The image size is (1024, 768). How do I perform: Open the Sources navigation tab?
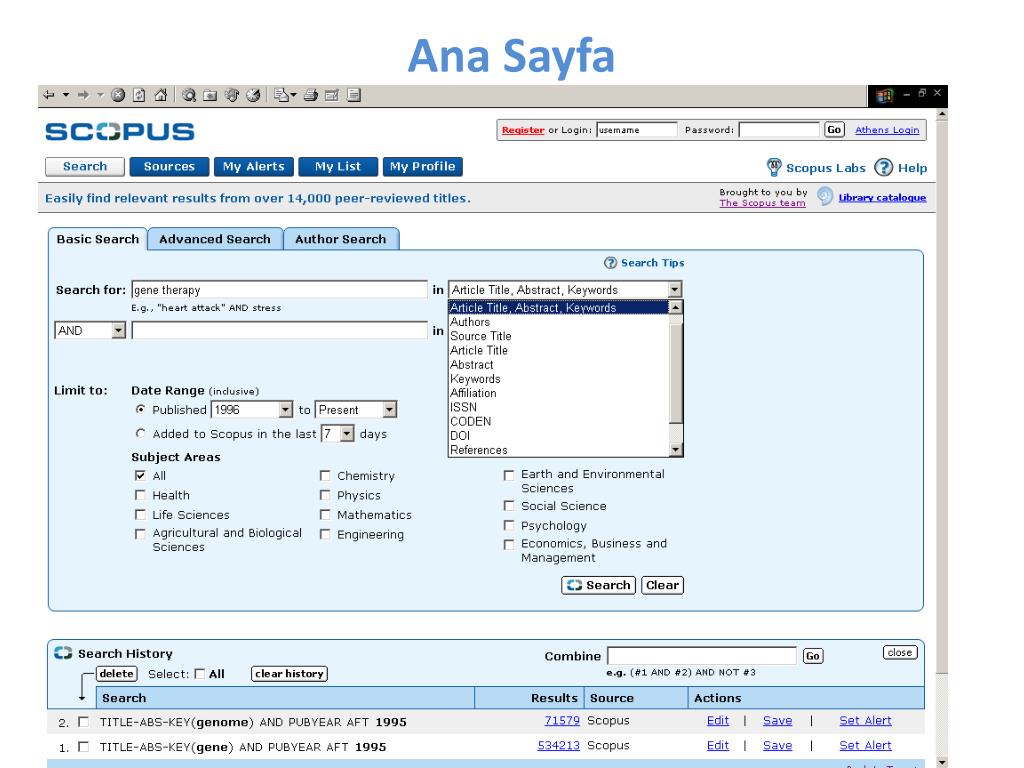pyautogui.click(x=169, y=167)
